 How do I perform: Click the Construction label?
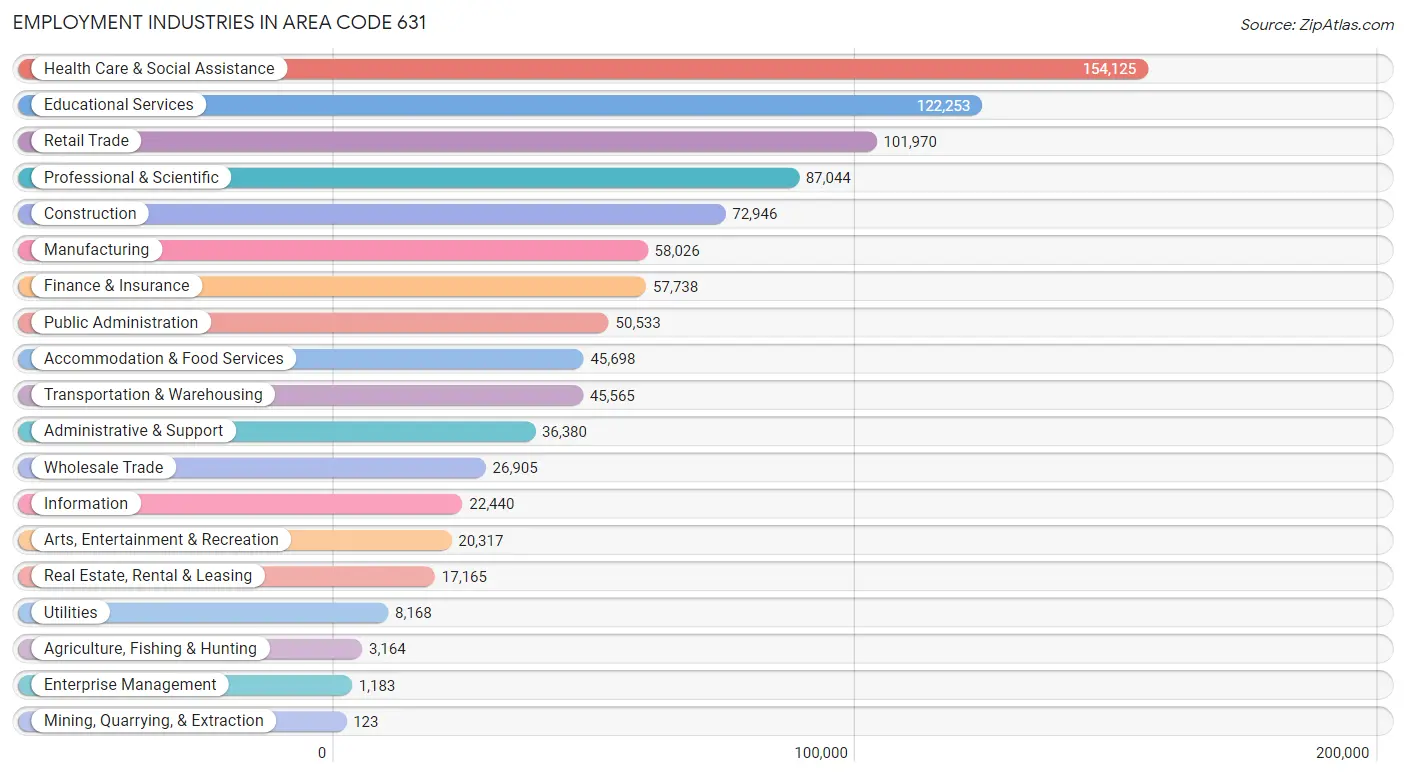tap(90, 213)
